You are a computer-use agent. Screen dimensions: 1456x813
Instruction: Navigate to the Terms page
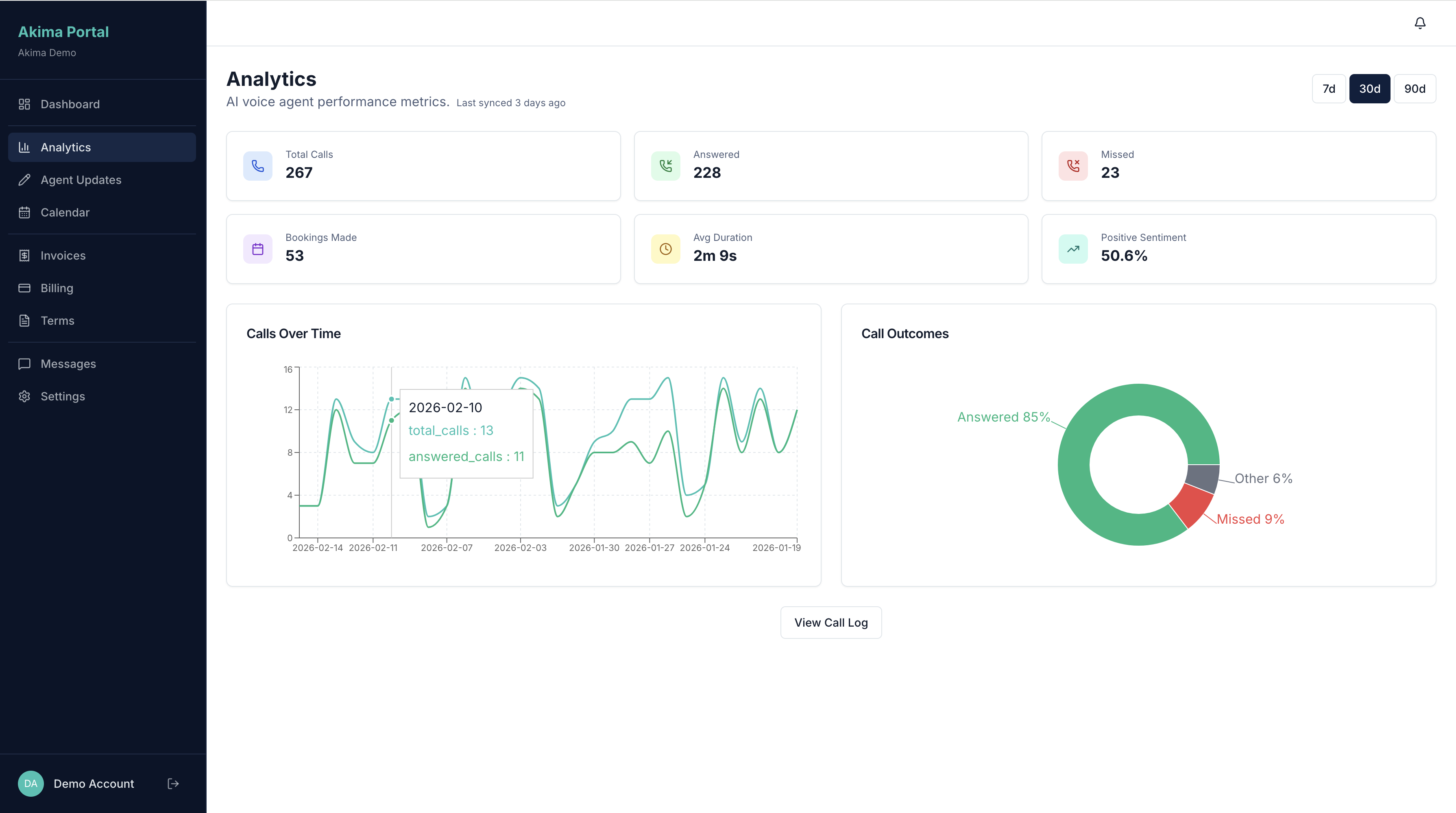pos(57,321)
